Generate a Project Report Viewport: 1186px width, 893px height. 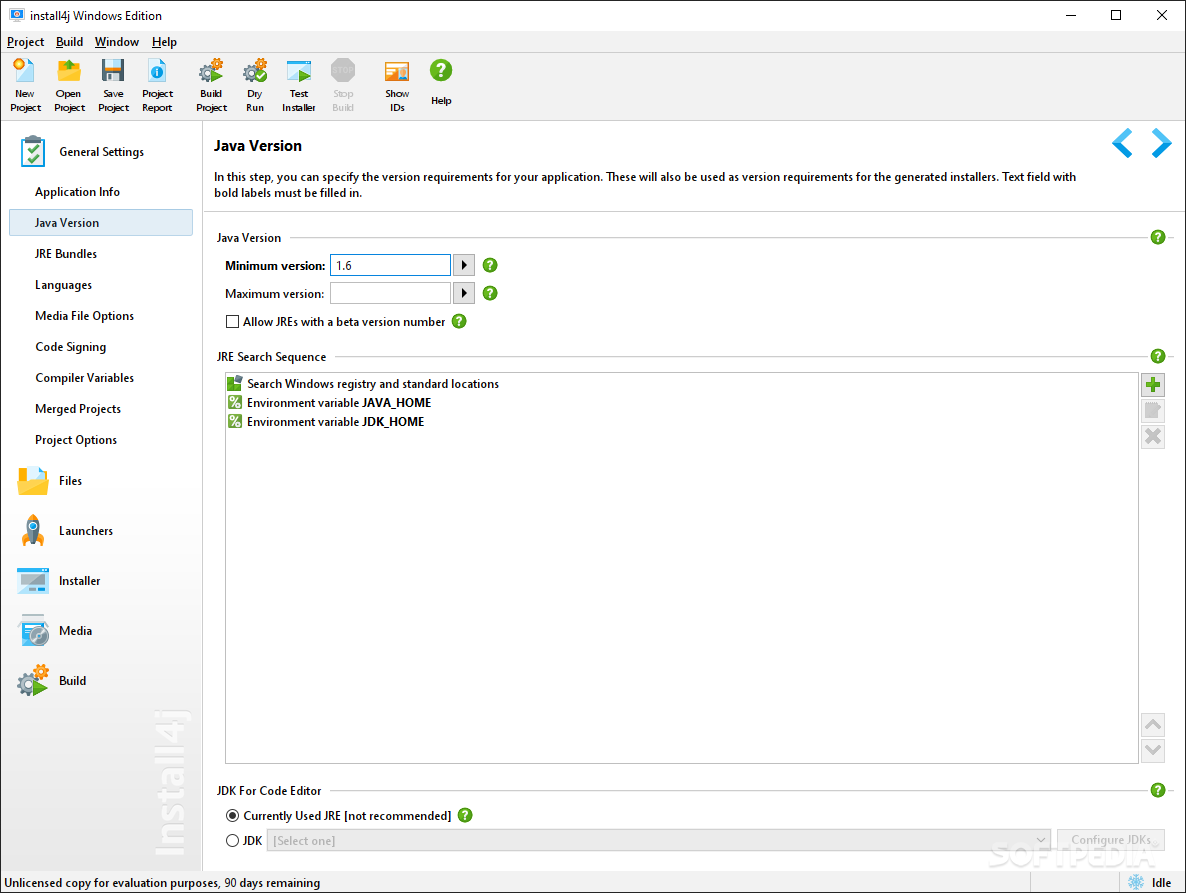[157, 85]
